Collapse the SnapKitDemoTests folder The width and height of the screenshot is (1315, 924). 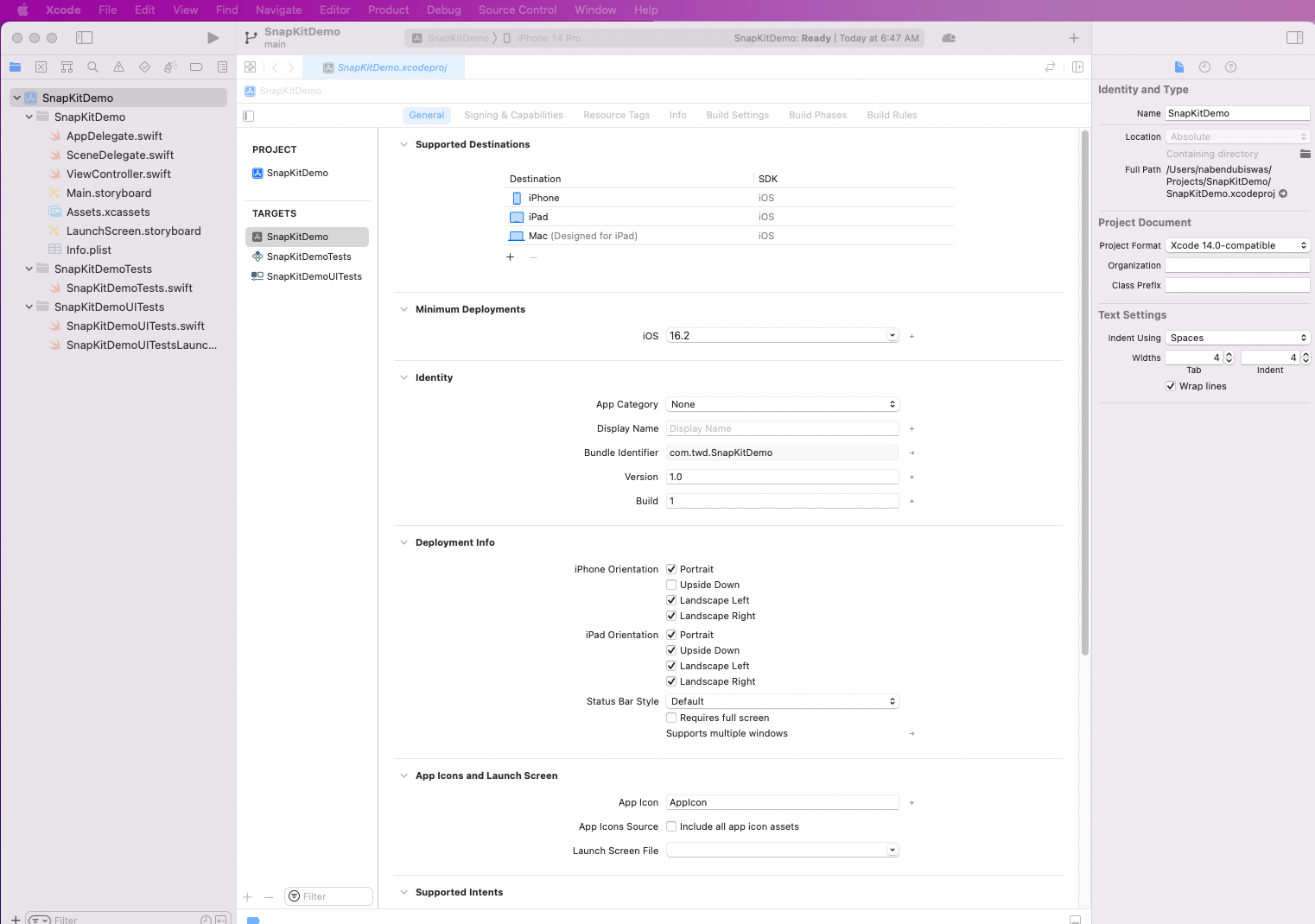click(x=29, y=269)
